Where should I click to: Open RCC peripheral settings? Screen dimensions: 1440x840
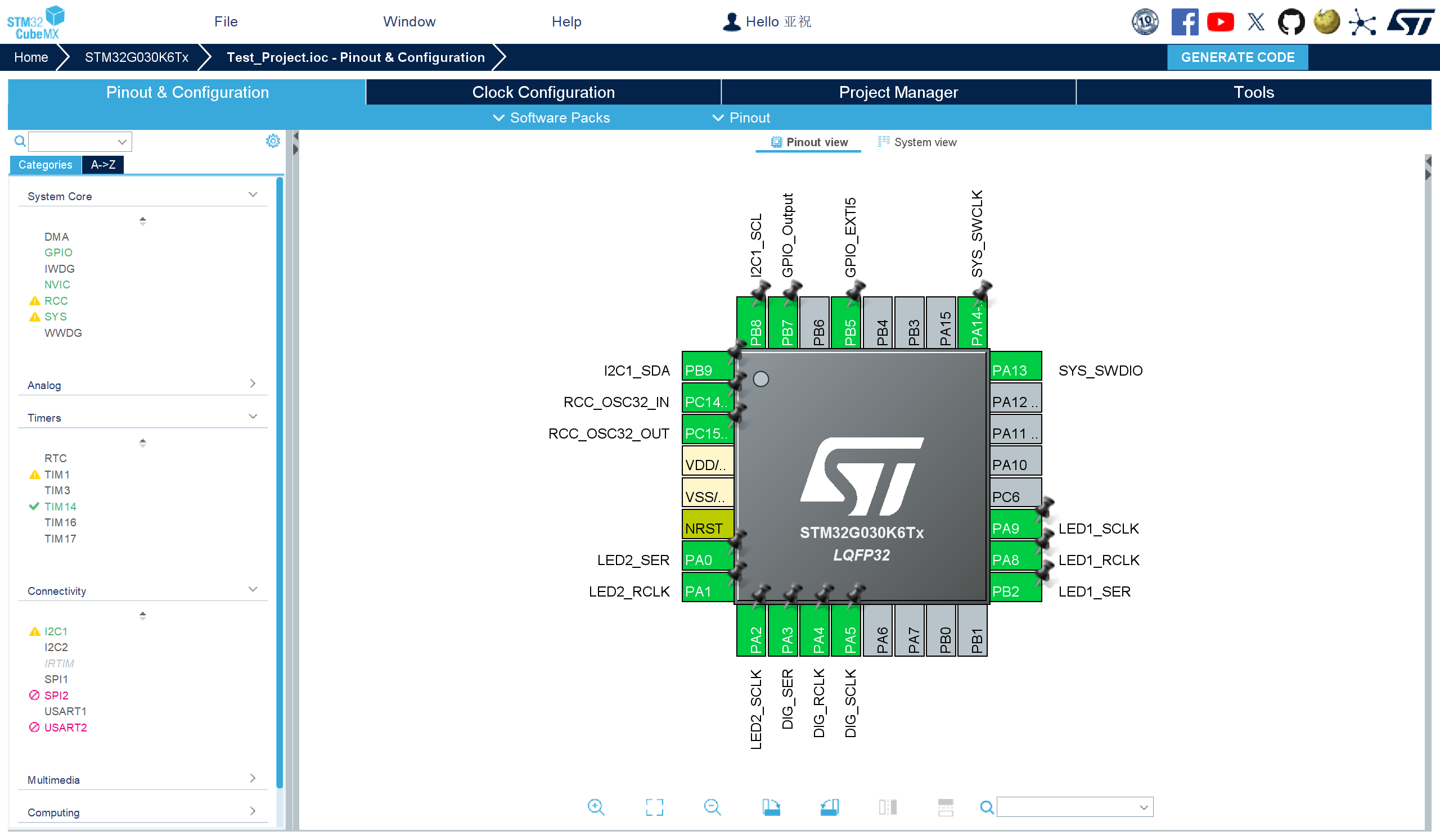point(56,300)
